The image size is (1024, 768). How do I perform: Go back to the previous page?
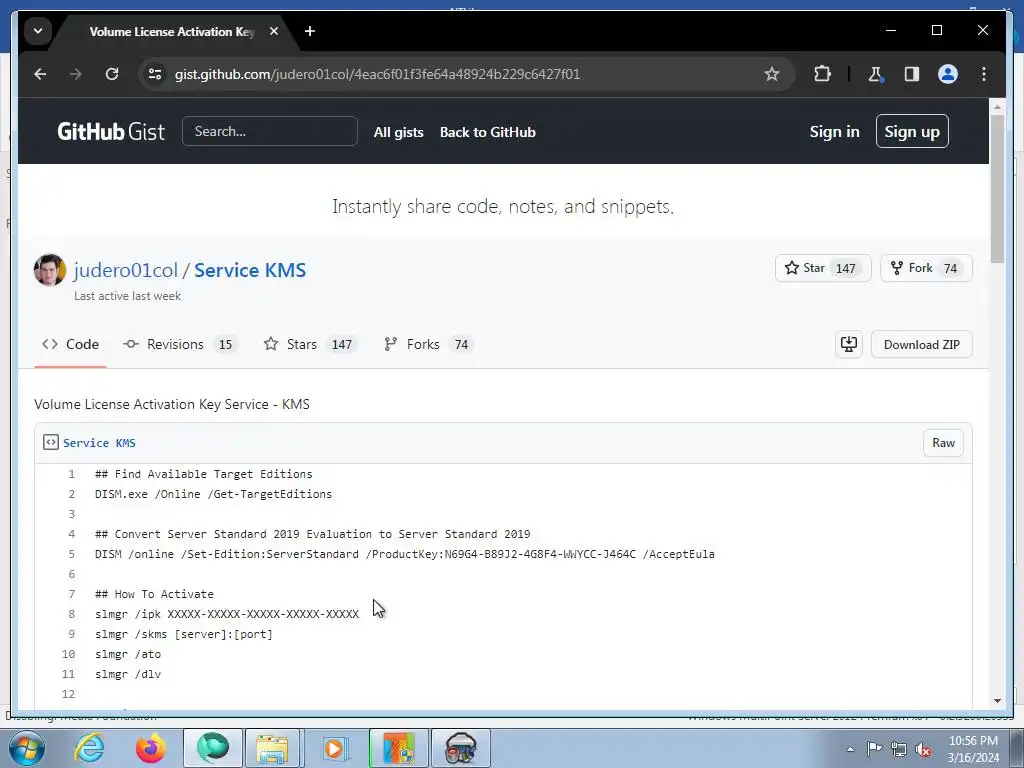(40, 74)
